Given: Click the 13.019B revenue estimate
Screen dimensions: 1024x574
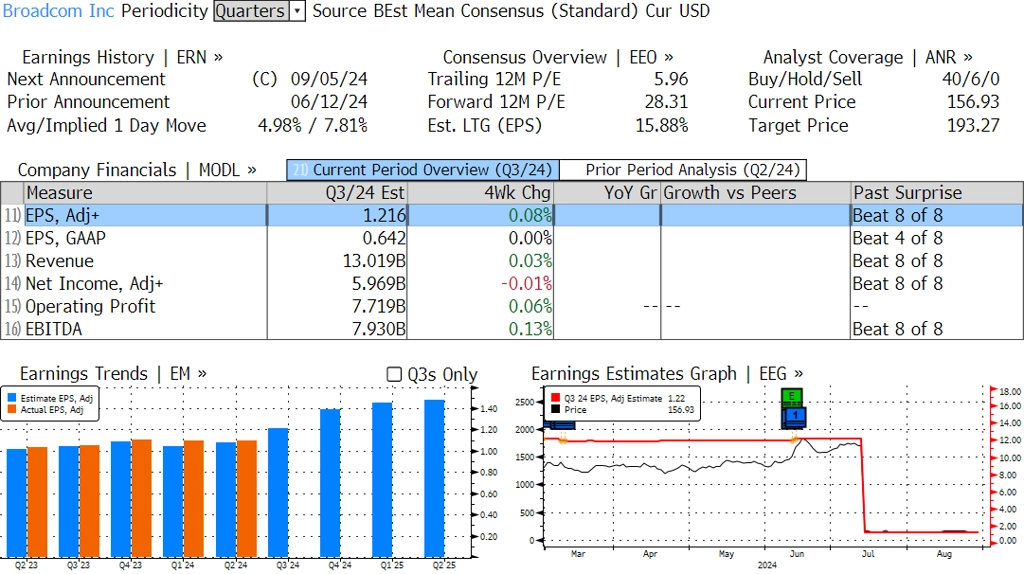Looking at the screenshot, I should click(374, 261).
